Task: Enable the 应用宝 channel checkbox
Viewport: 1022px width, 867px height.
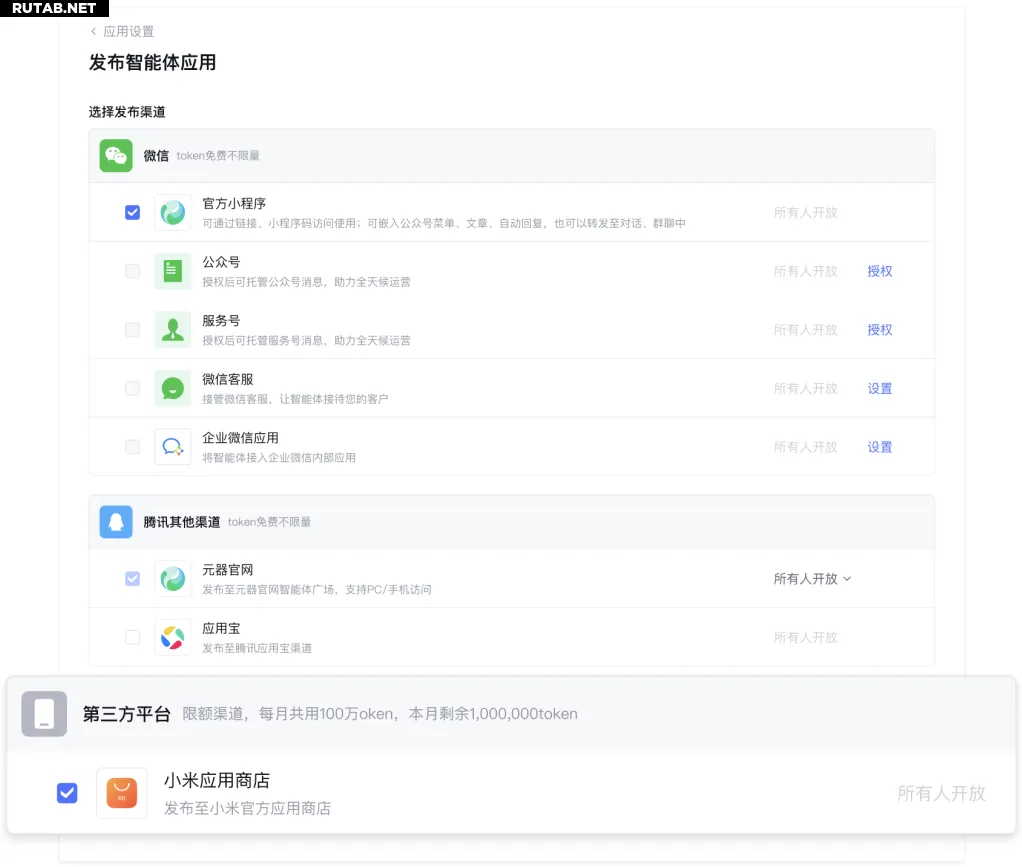Action: [132, 637]
